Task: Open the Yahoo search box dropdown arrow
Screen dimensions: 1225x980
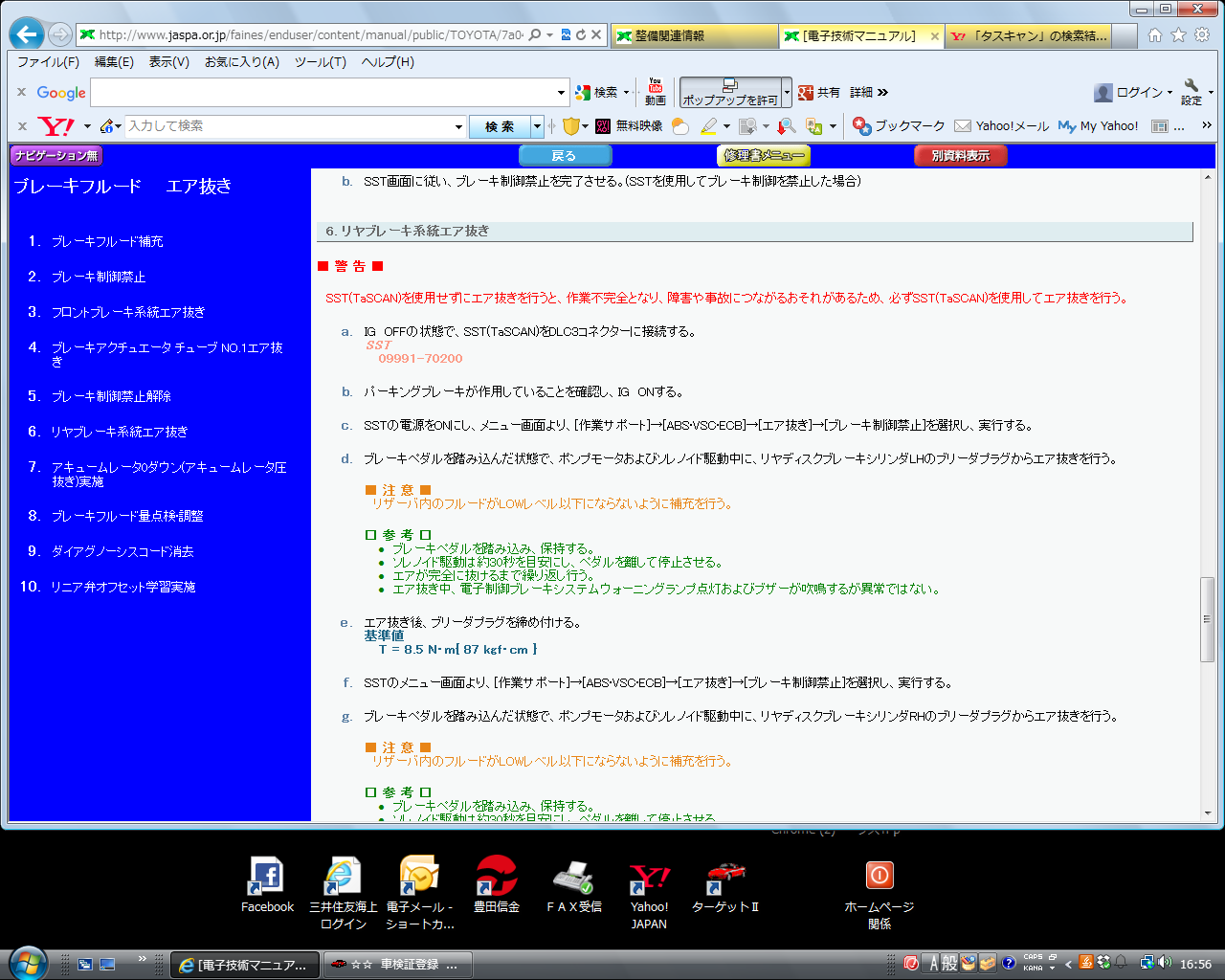Action: [458, 125]
